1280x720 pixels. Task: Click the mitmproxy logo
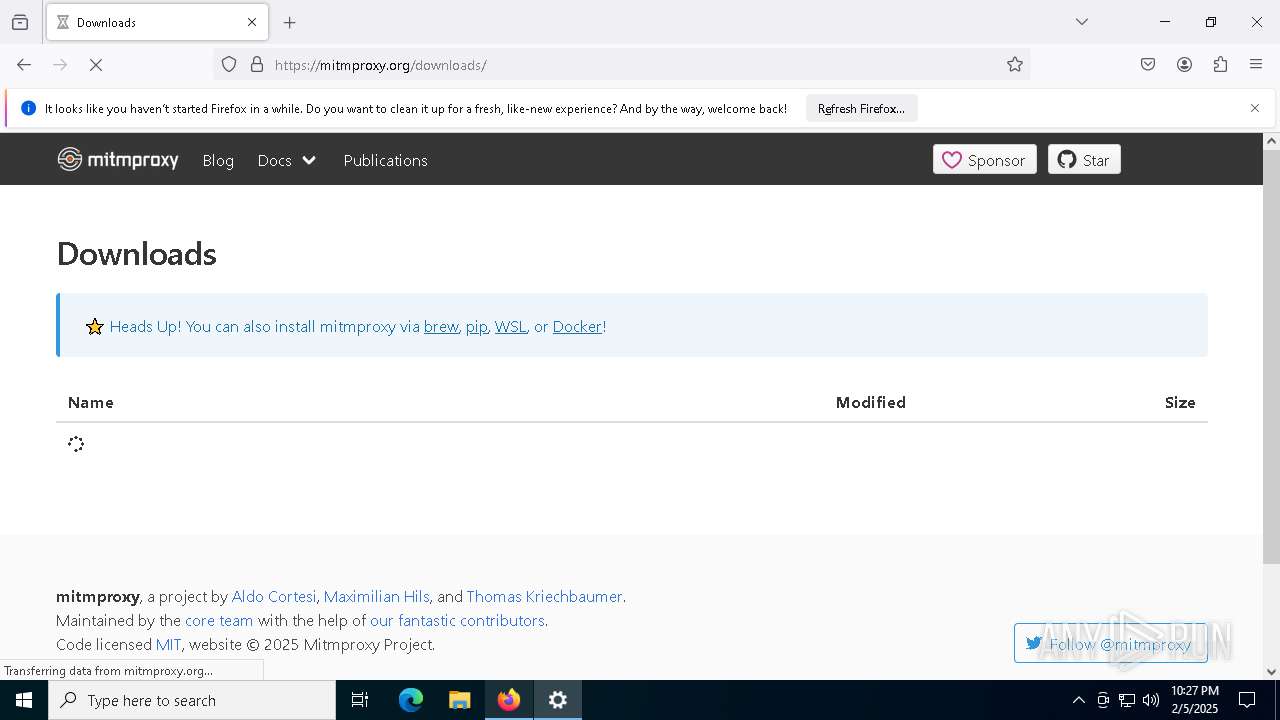click(x=118, y=160)
